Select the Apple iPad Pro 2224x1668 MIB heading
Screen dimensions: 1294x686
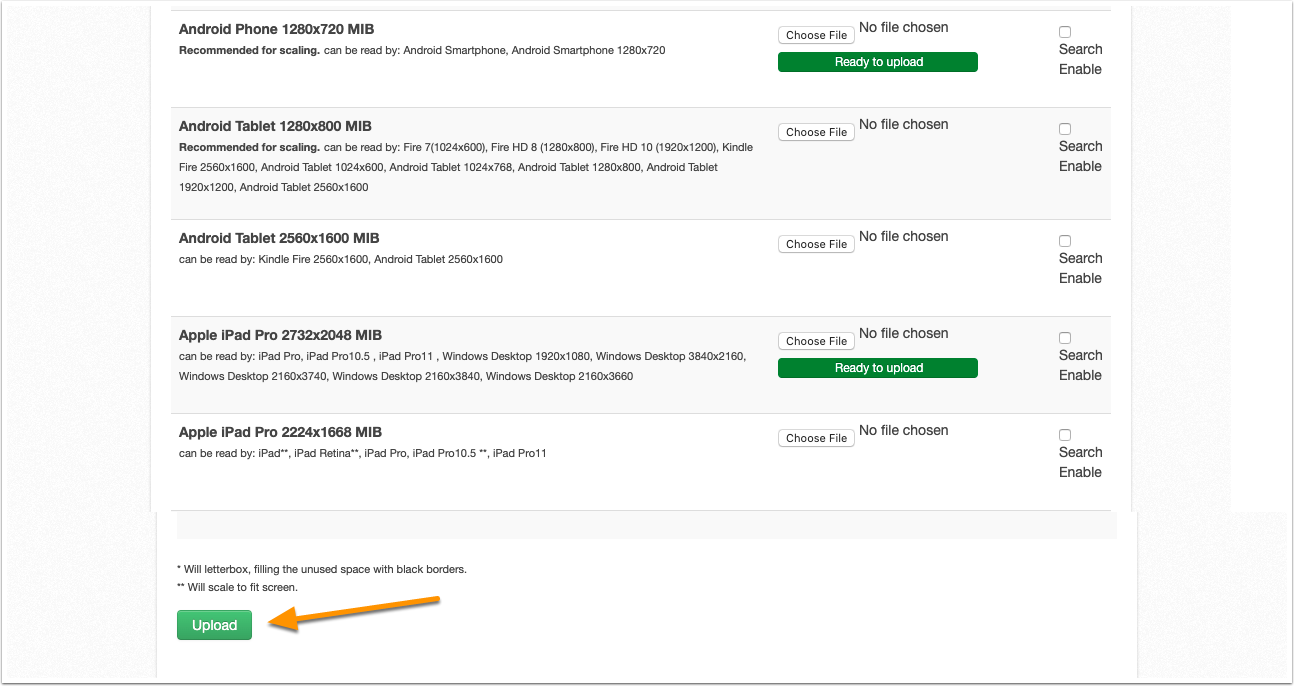click(280, 432)
